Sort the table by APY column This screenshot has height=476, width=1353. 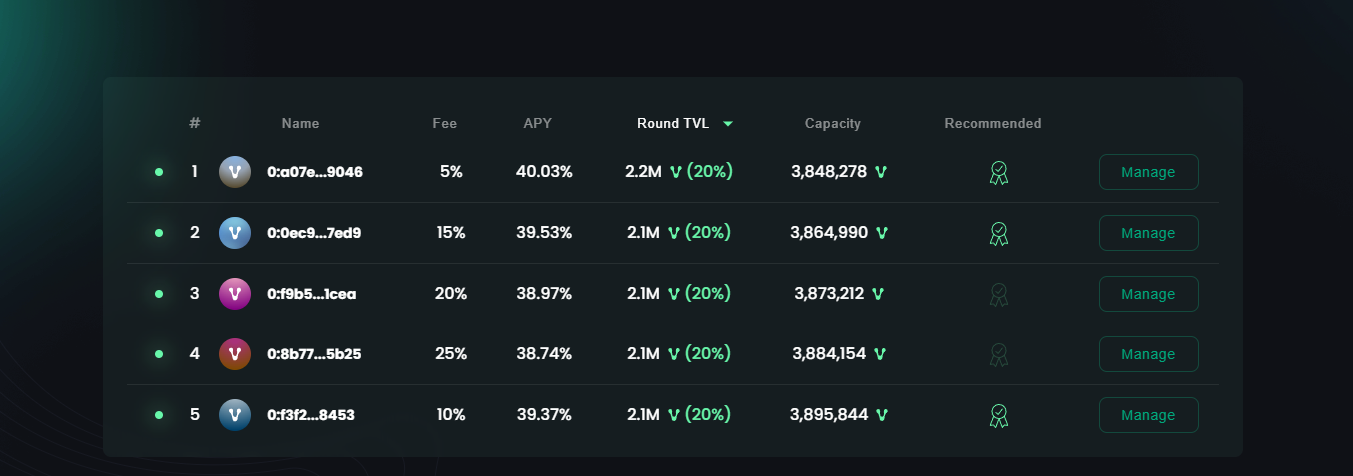tap(537, 124)
